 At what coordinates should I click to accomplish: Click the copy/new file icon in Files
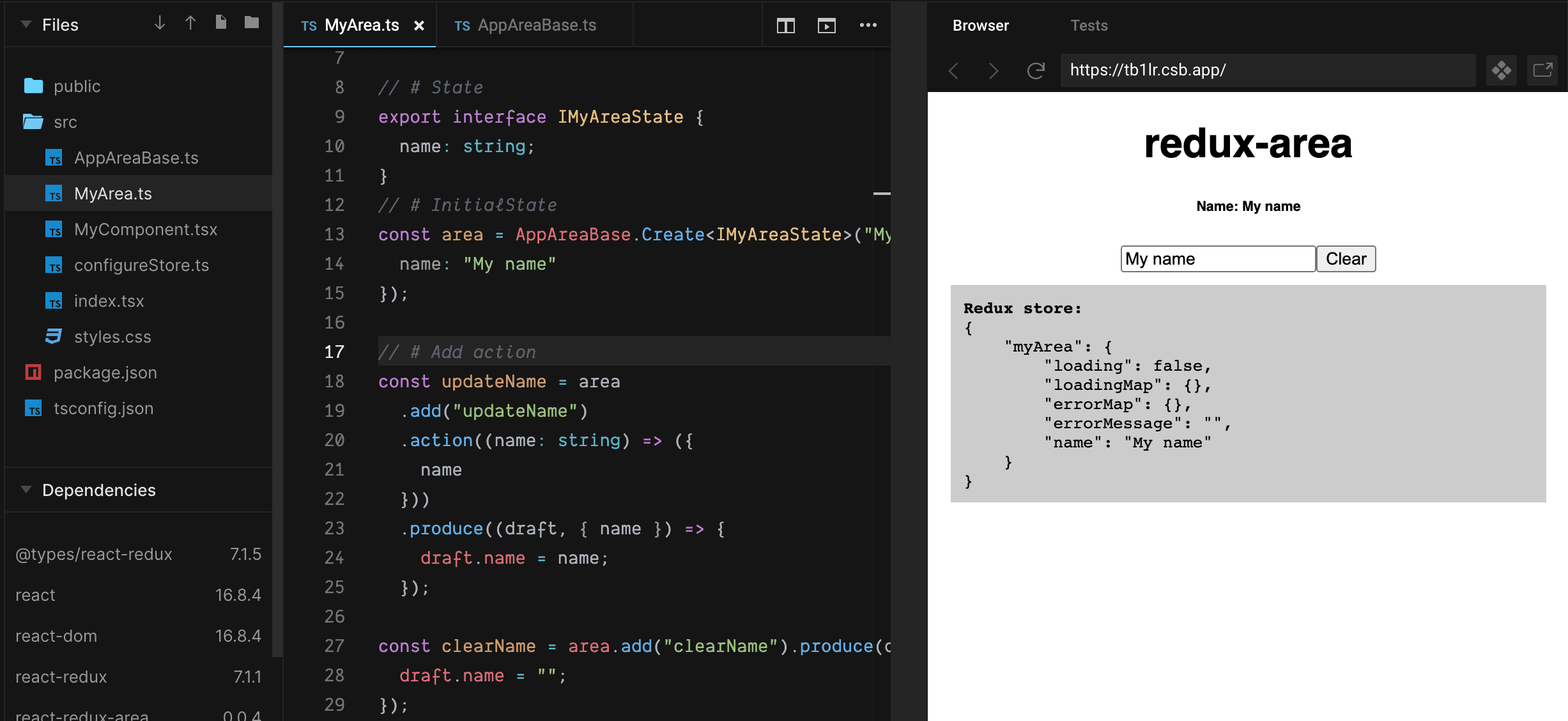pos(220,25)
